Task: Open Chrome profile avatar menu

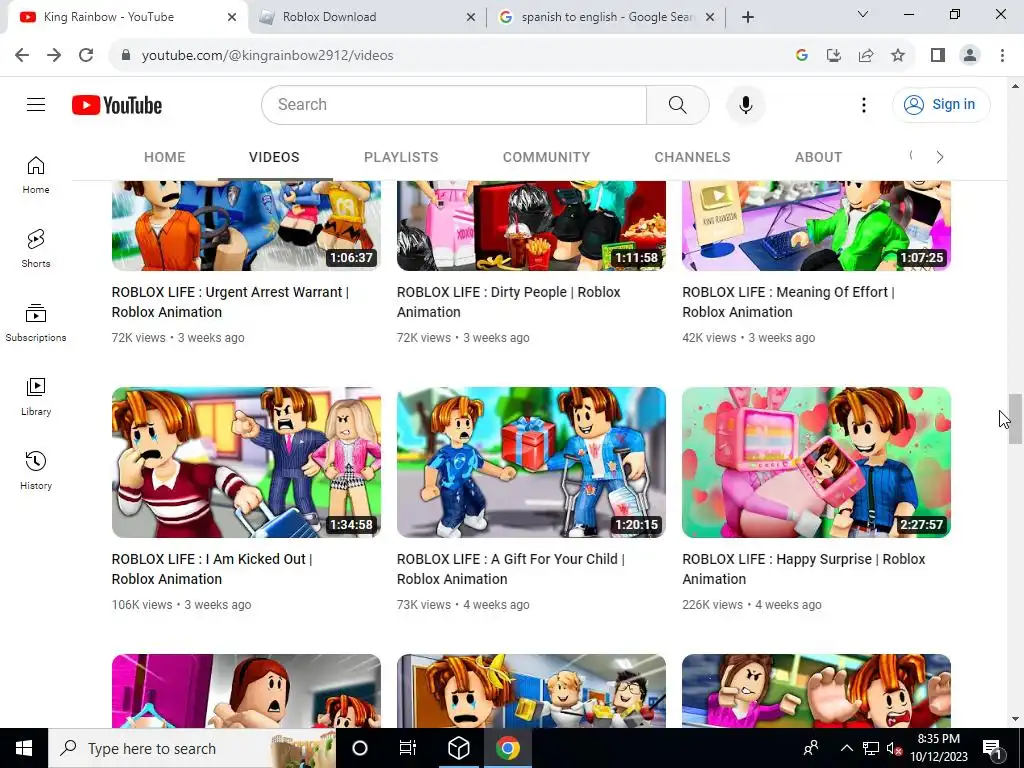Action: [970, 56]
